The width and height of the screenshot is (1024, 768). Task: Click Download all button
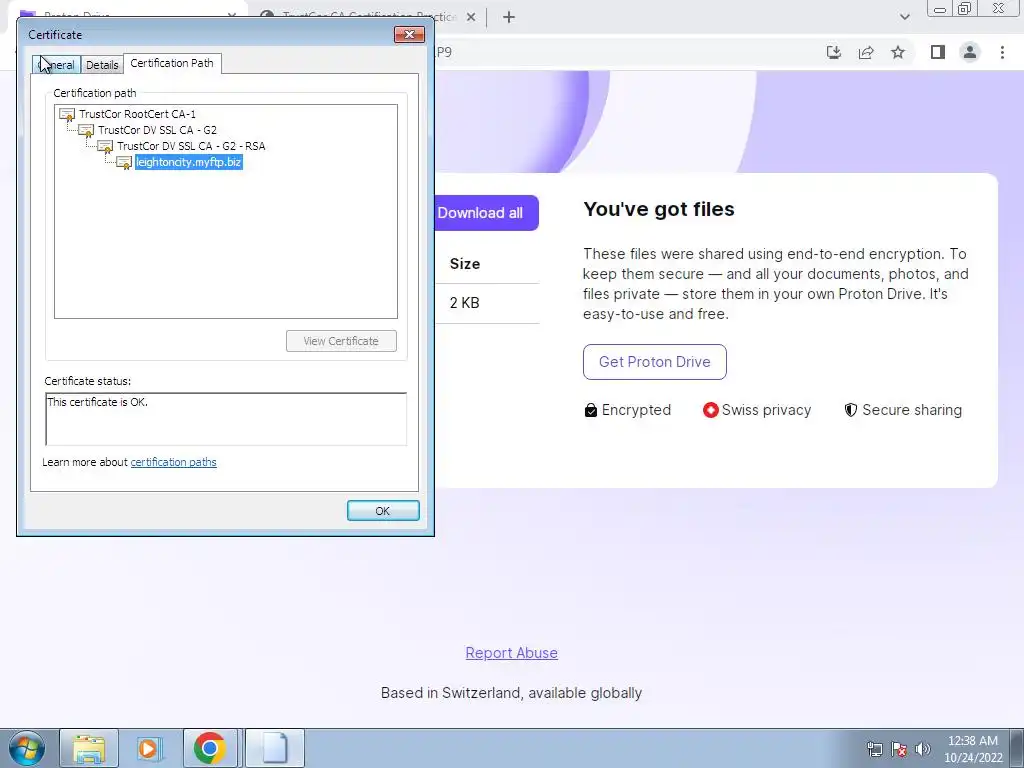[x=487, y=213]
